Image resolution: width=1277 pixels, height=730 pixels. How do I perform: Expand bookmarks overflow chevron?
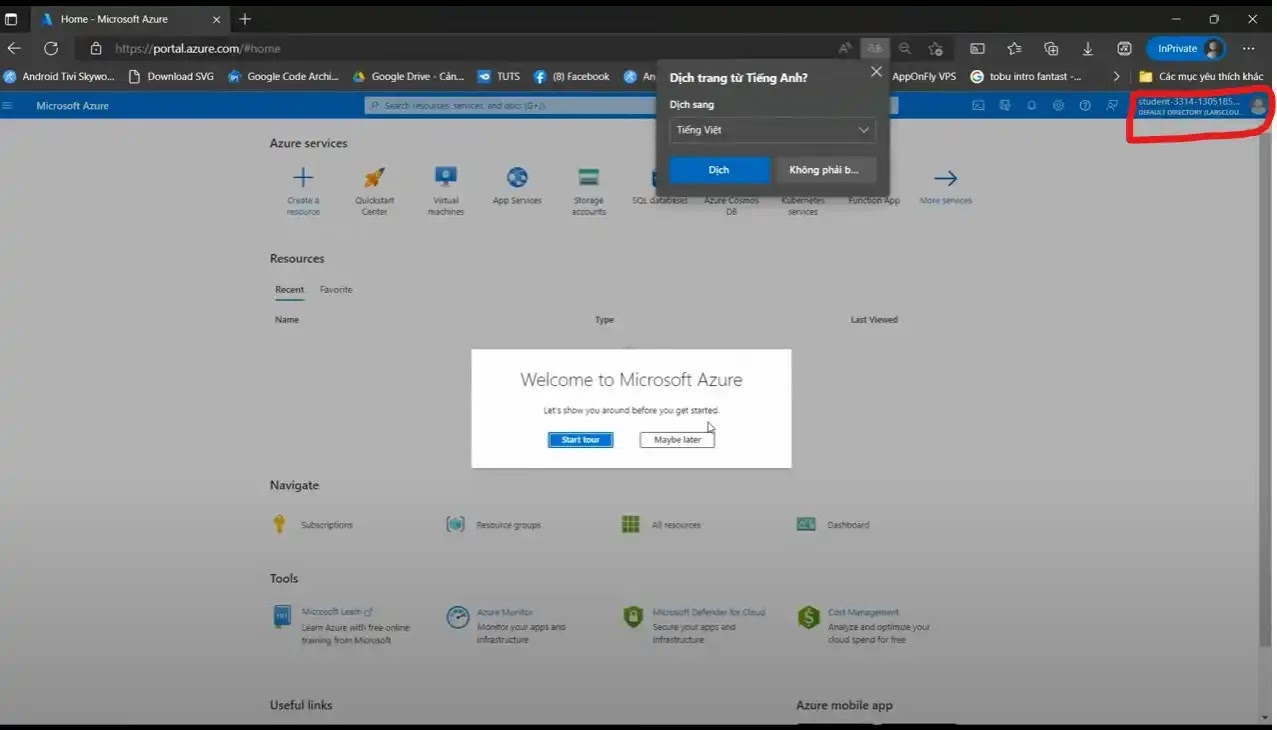[1116, 76]
